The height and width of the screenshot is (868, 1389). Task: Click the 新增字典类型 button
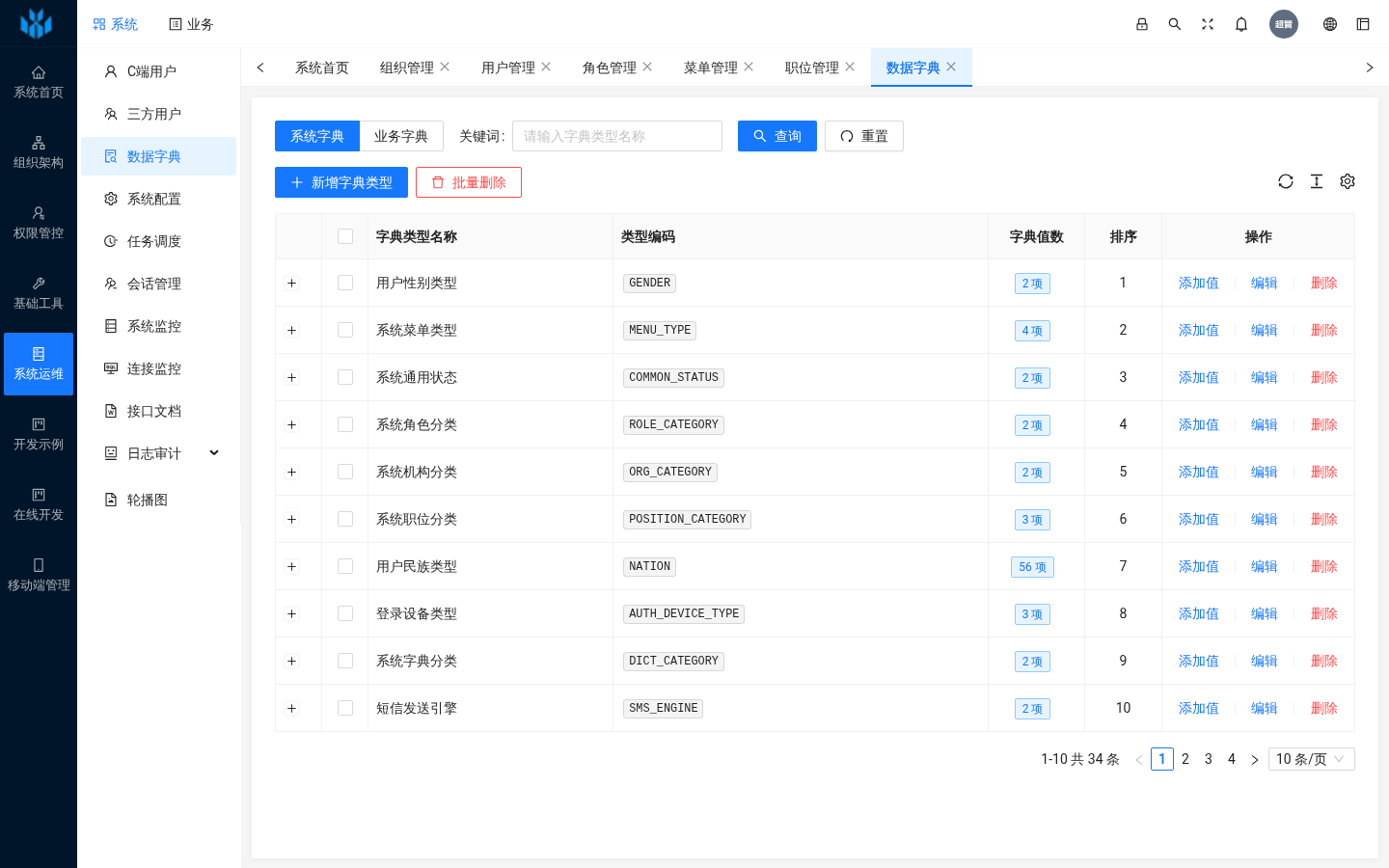[x=341, y=182]
